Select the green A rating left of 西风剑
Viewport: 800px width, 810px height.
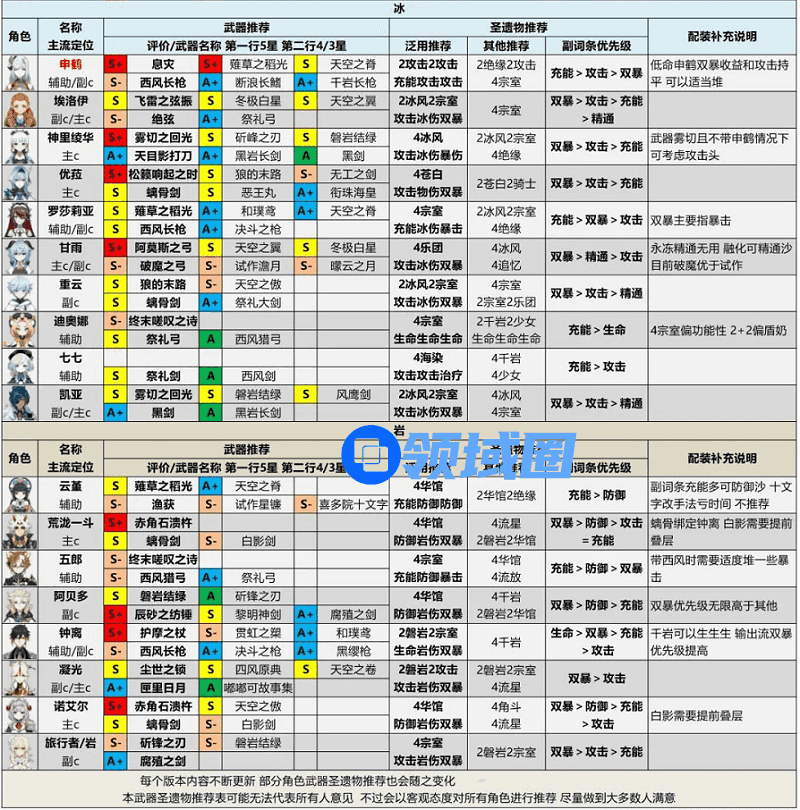coord(211,375)
